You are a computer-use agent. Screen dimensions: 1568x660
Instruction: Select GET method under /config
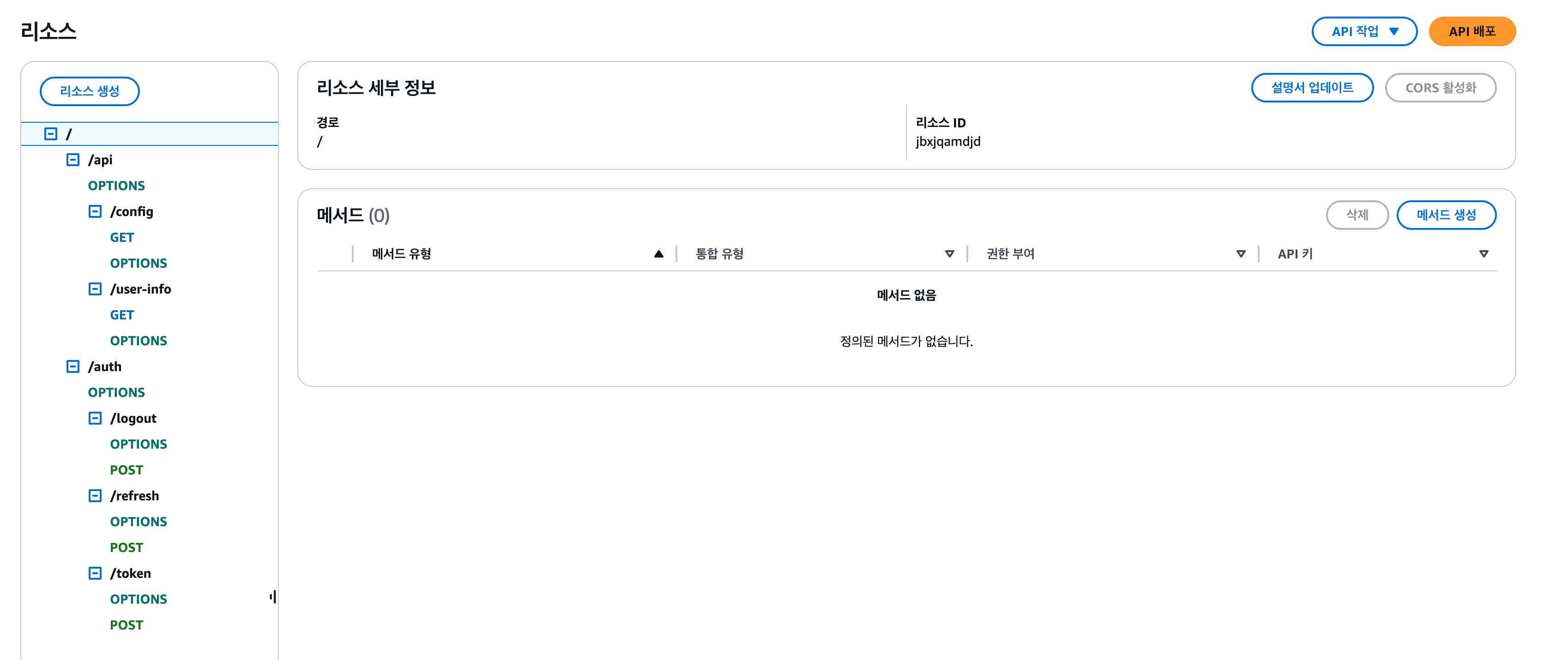[122, 238]
